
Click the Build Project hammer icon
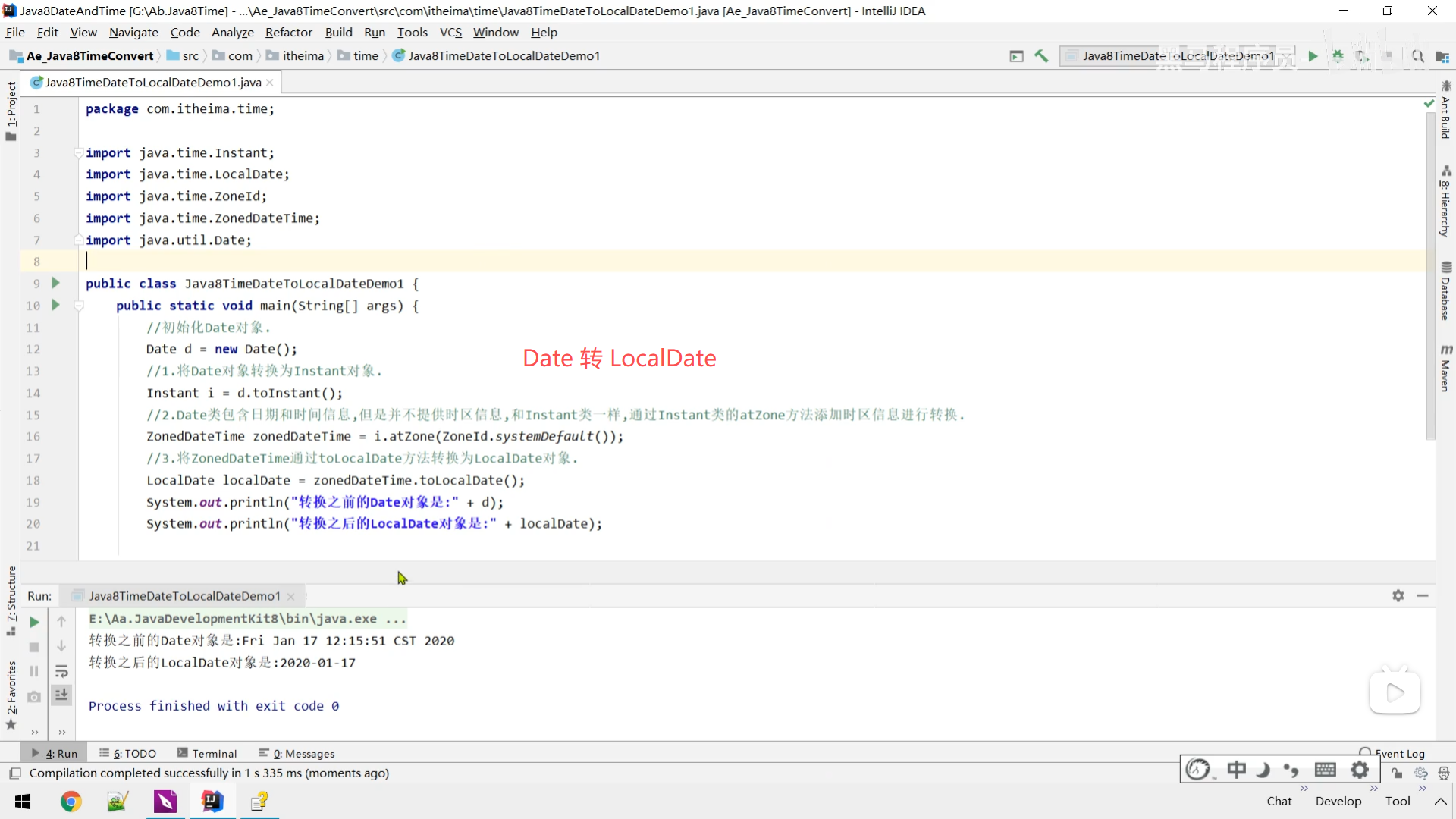point(1041,56)
